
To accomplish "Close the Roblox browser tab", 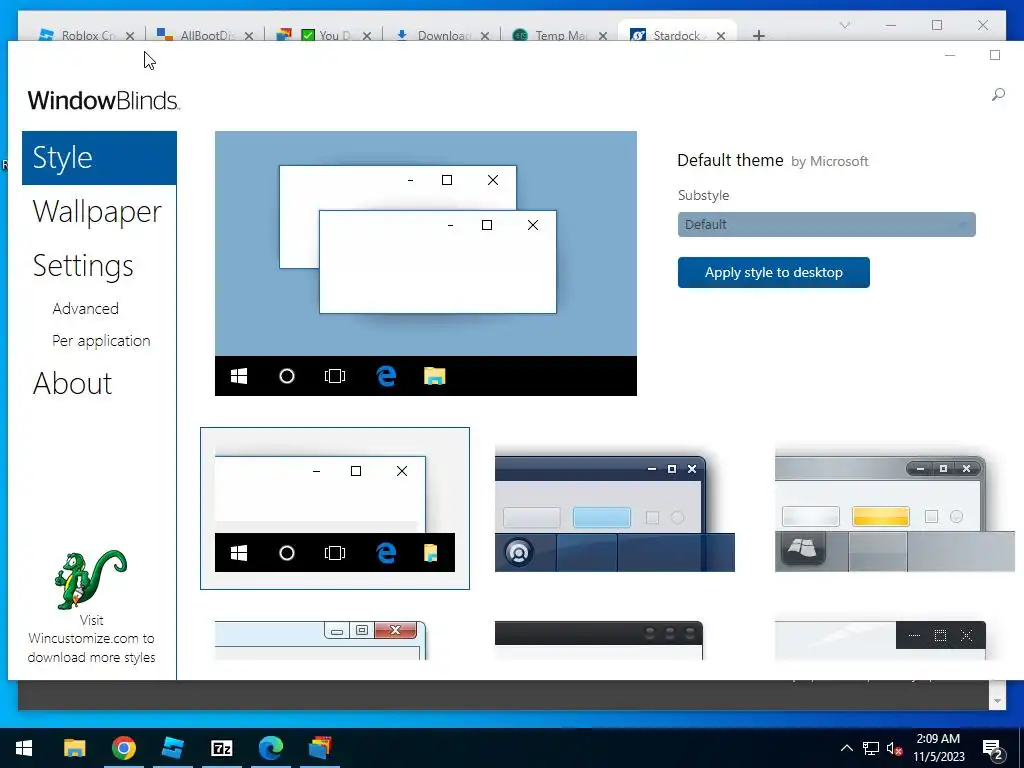I will click(130, 36).
